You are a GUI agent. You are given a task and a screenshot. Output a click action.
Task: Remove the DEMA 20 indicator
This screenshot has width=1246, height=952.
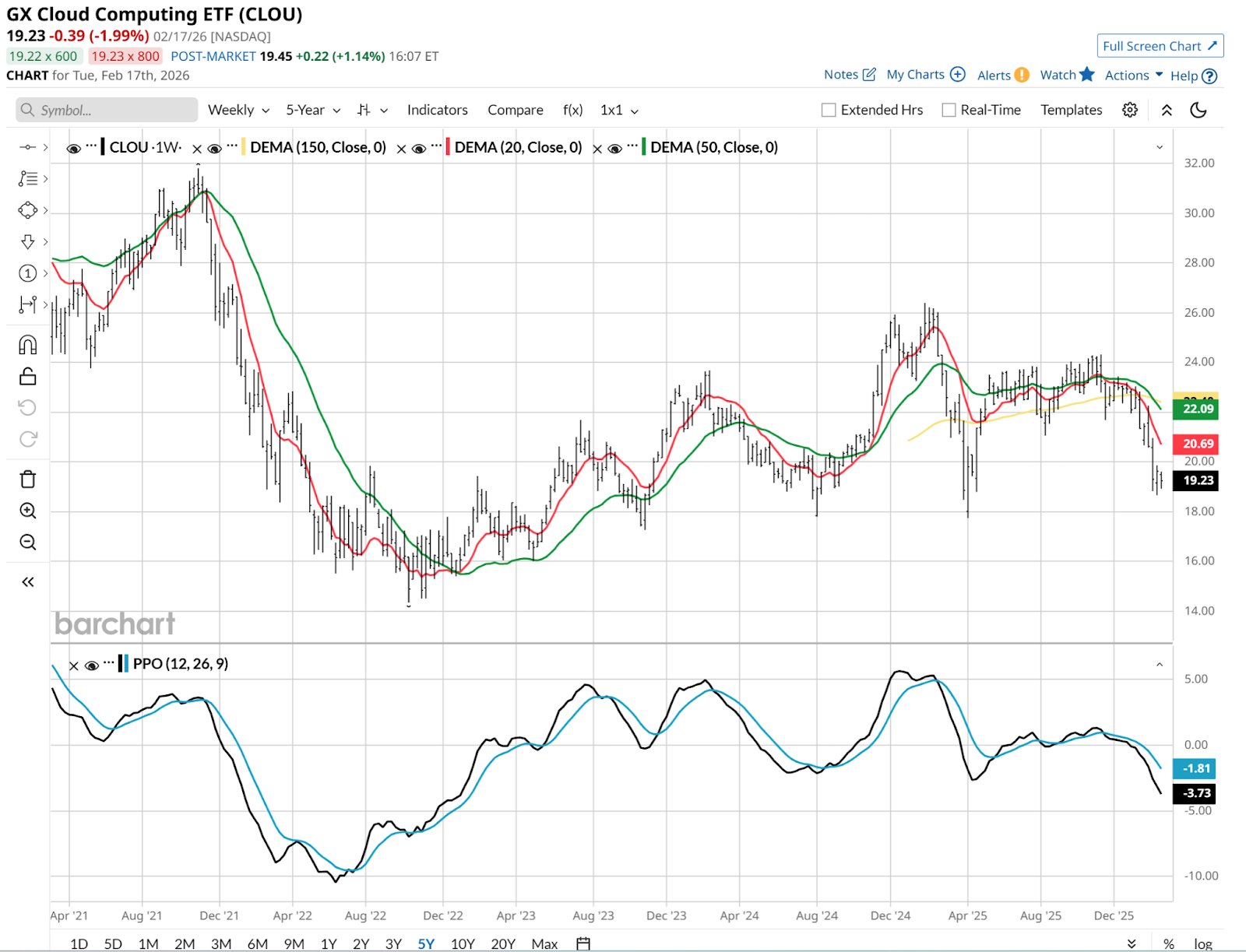(401, 149)
